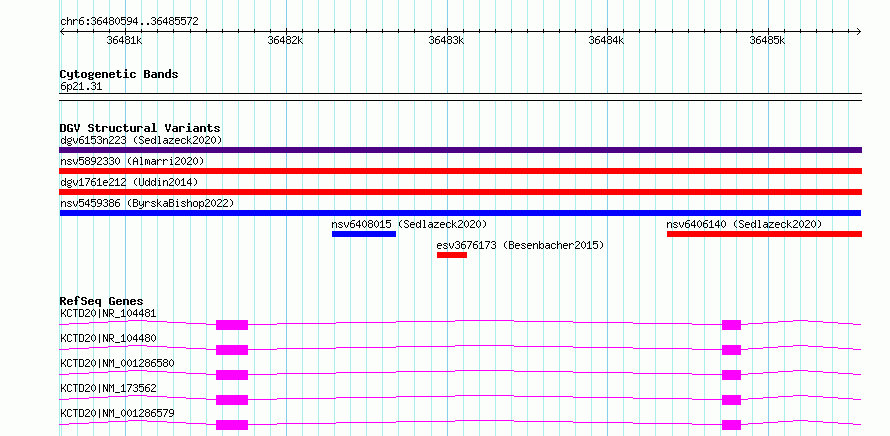Image resolution: width=890 pixels, height=436 pixels.
Task: Open KCTD20|NR_104481 transcript label
Action: point(108,313)
